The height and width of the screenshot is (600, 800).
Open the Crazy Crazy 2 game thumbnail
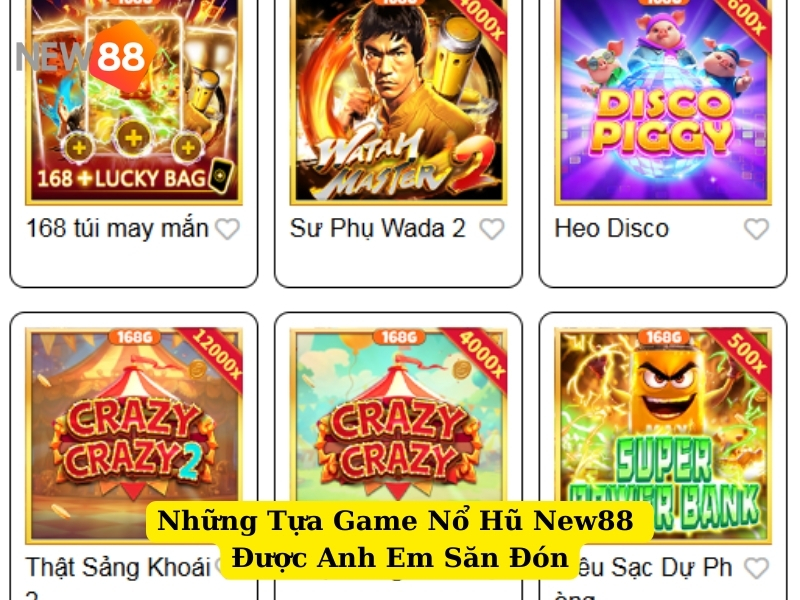[134, 436]
